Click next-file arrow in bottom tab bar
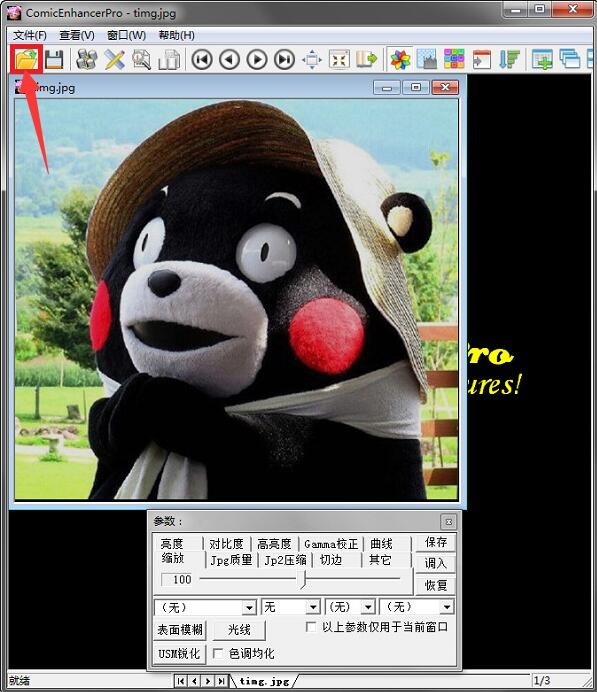The width and height of the screenshot is (597, 692). (x=208, y=681)
